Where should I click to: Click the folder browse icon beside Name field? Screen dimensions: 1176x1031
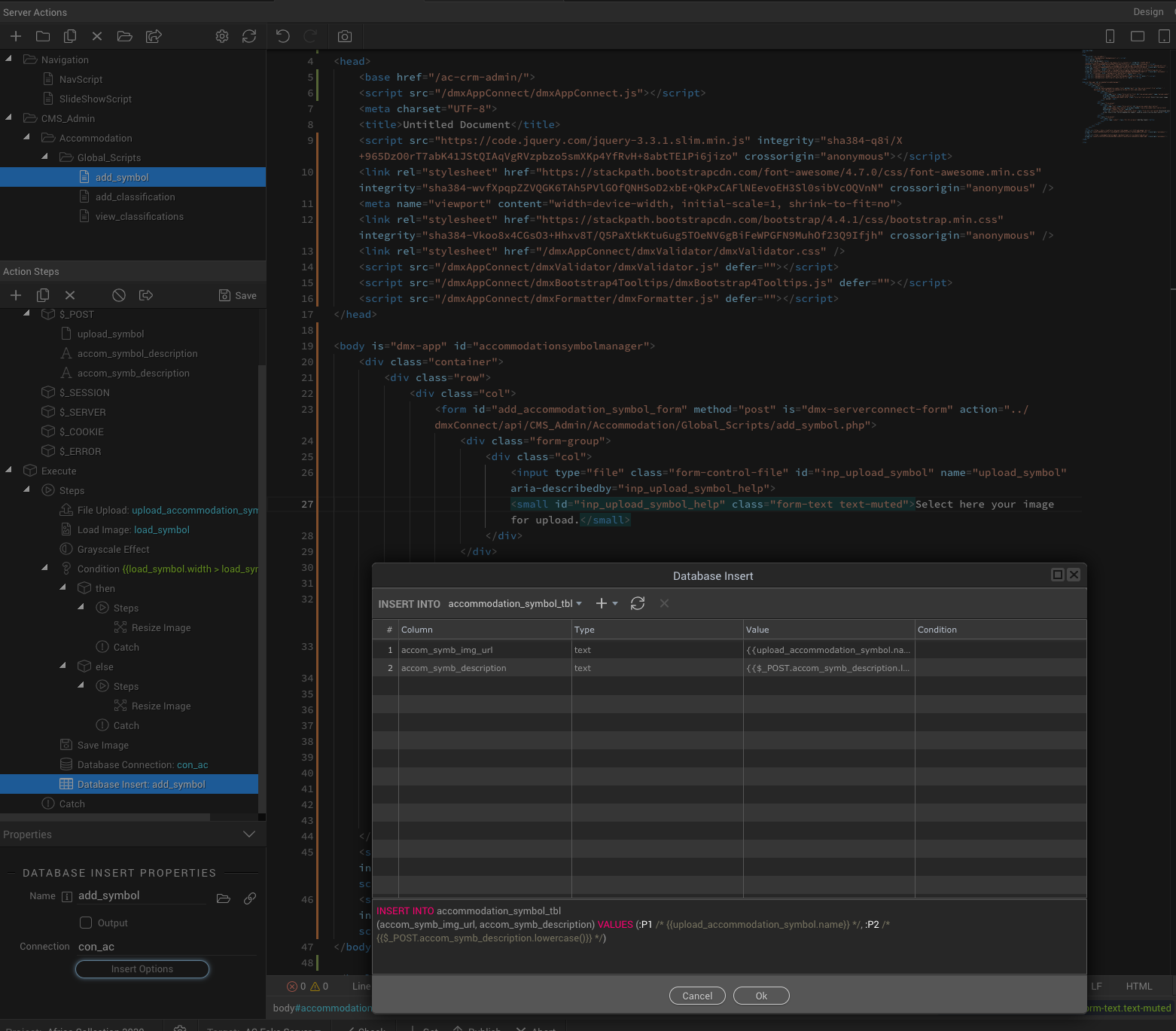click(224, 898)
